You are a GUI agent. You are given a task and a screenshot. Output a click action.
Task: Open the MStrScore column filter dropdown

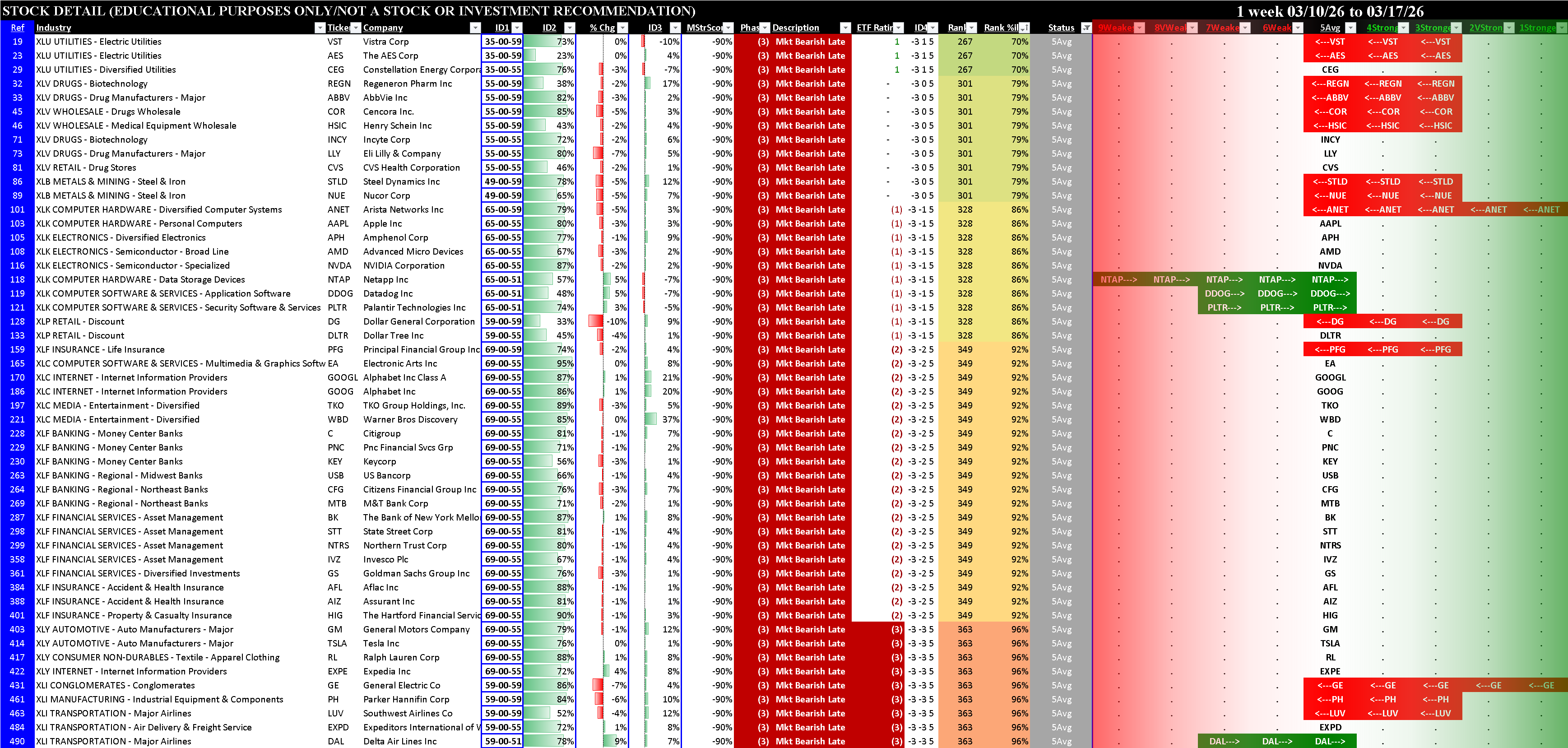click(x=728, y=28)
